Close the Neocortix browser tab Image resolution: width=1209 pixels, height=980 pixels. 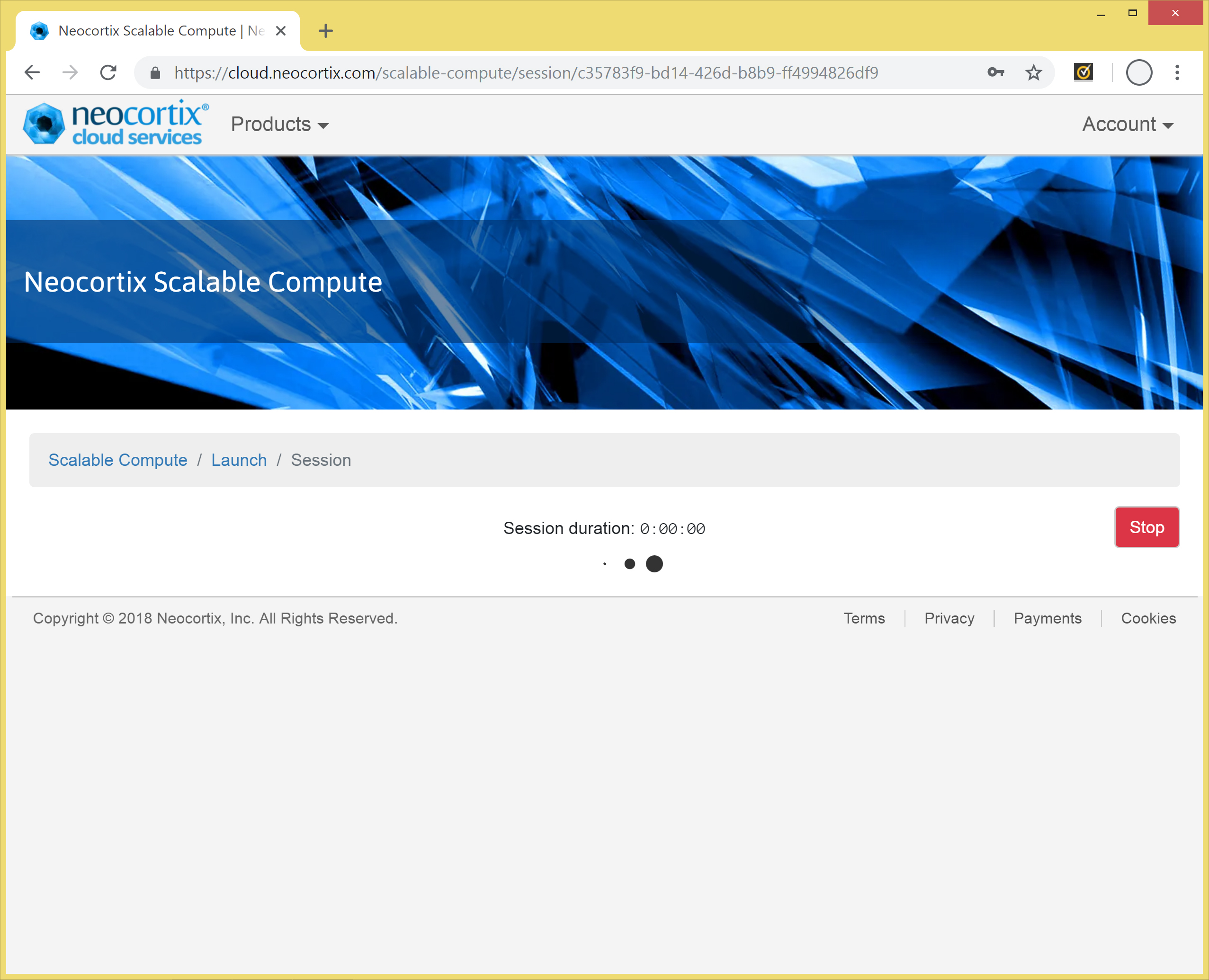pos(281,31)
